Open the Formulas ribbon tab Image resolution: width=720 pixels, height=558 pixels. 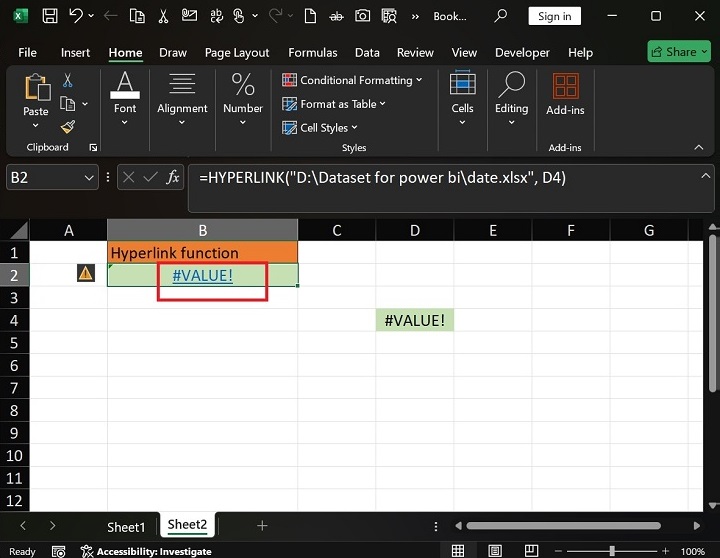[x=312, y=52]
